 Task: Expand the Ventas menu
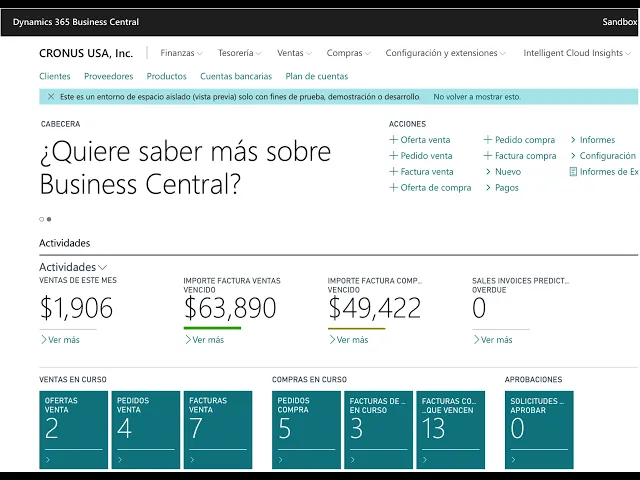click(x=294, y=53)
